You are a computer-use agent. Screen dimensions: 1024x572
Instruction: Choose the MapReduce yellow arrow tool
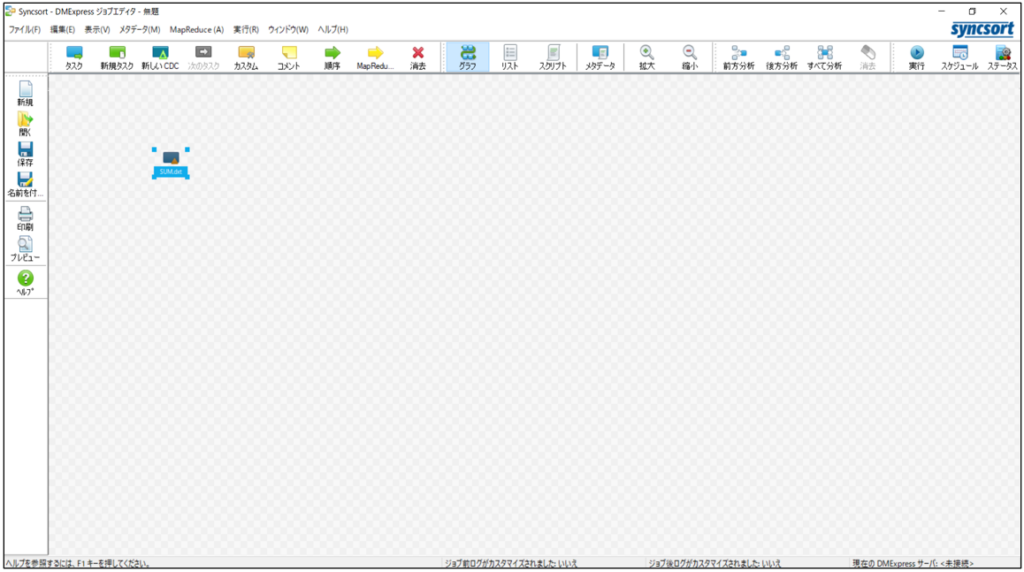(375, 57)
